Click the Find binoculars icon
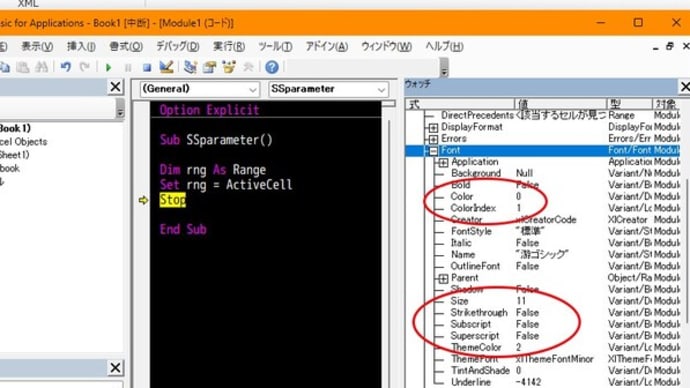 point(41,67)
